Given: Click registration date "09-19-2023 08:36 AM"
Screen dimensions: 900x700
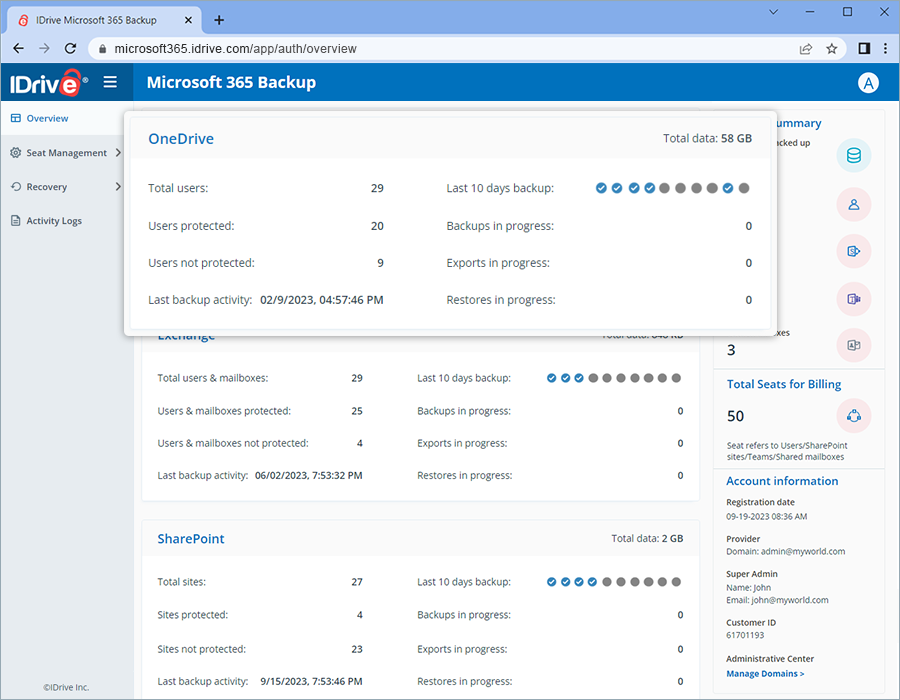Looking at the screenshot, I should click(766, 516).
